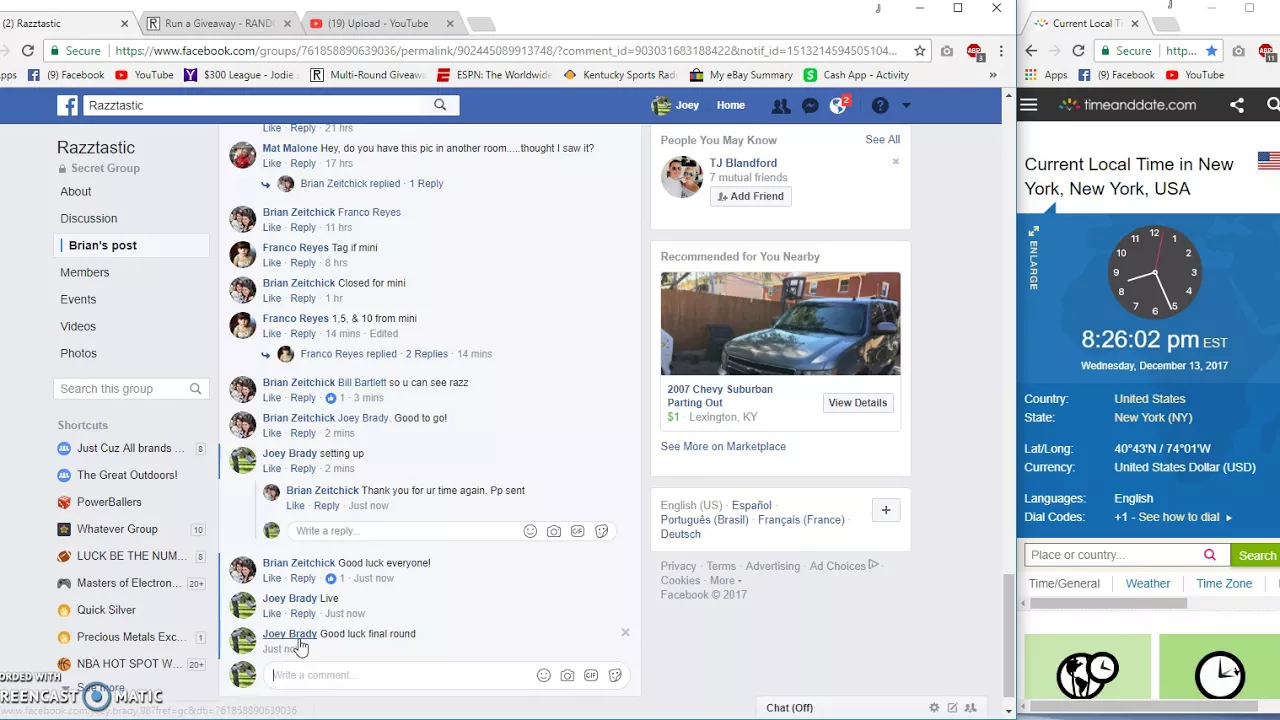
Task: Open the Chevy Suburban listing photo
Action: 780,324
